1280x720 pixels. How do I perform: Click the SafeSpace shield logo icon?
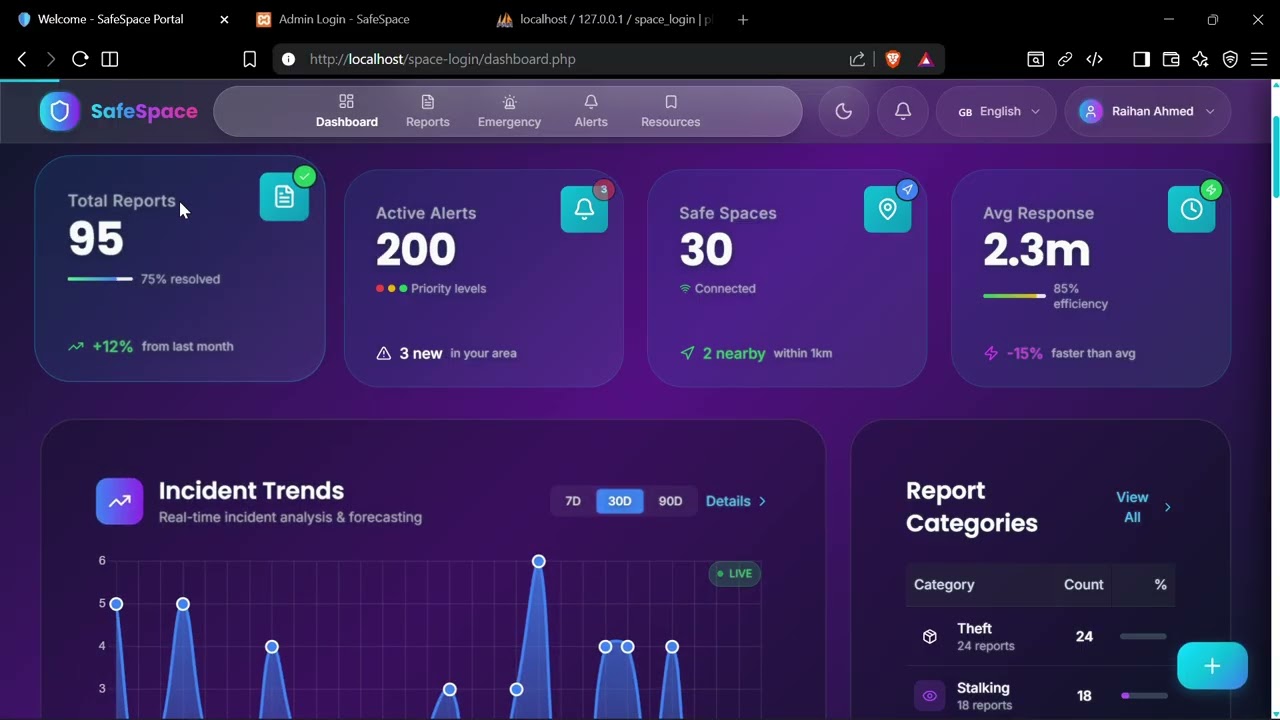coord(59,111)
